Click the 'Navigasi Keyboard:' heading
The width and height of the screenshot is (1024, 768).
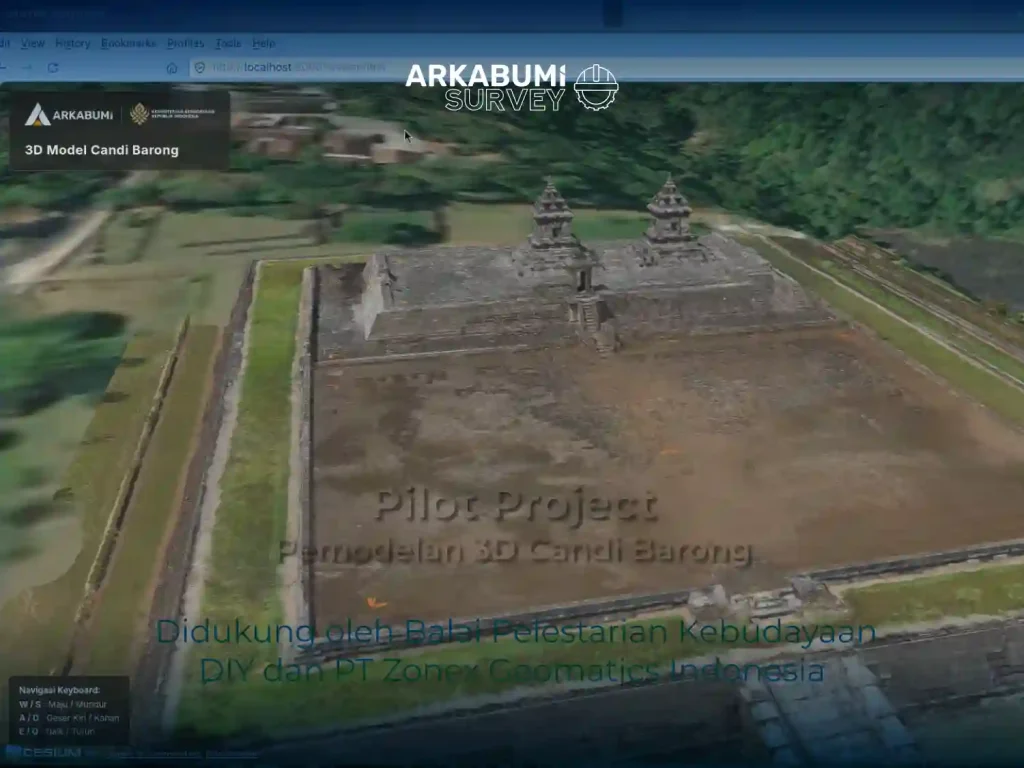(x=59, y=690)
